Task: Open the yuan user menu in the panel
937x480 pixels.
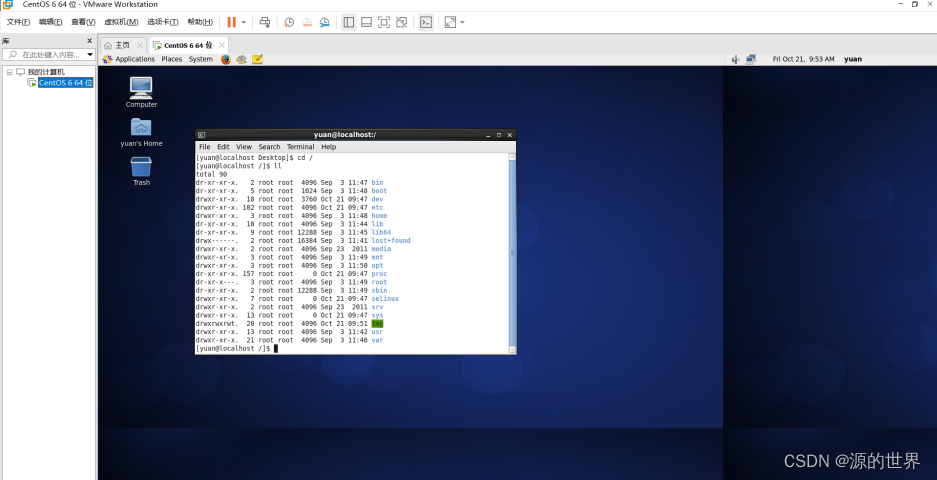Action: click(x=853, y=59)
